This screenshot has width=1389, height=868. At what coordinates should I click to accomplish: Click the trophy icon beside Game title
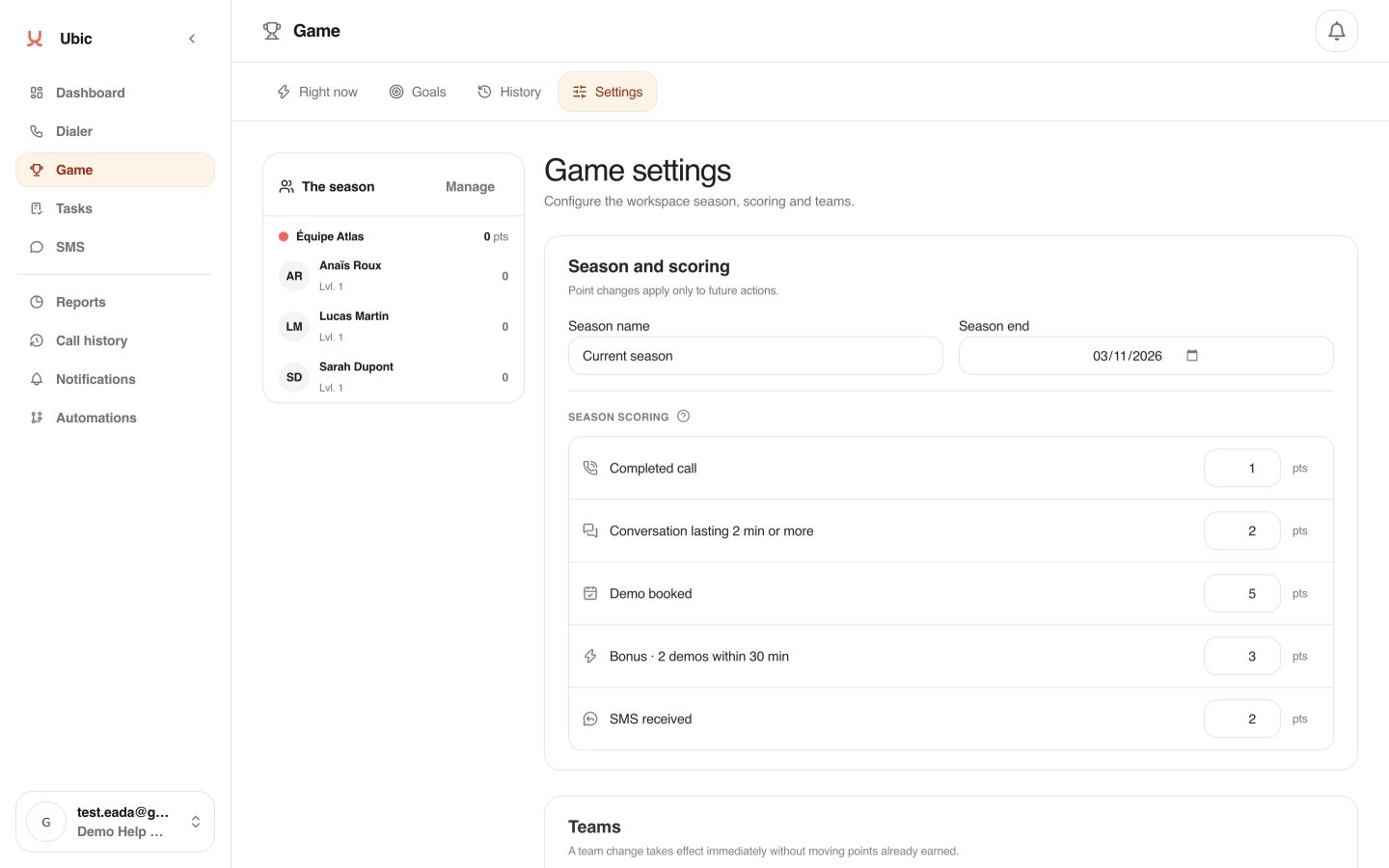tap(272, 31)
